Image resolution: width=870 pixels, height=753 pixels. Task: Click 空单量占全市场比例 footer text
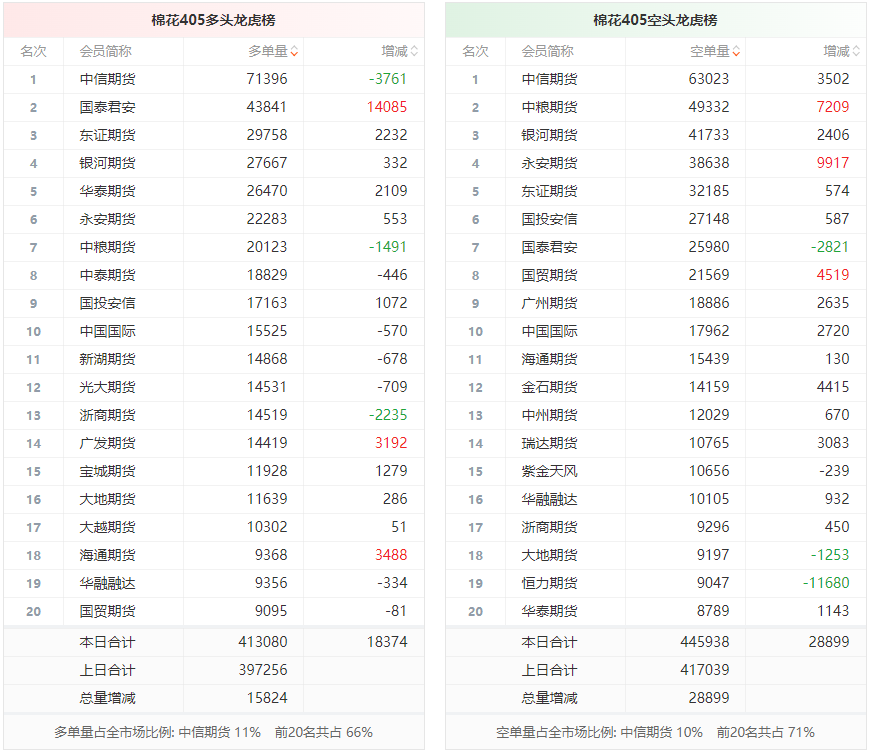pyautogui.click(x=655, y=732)
